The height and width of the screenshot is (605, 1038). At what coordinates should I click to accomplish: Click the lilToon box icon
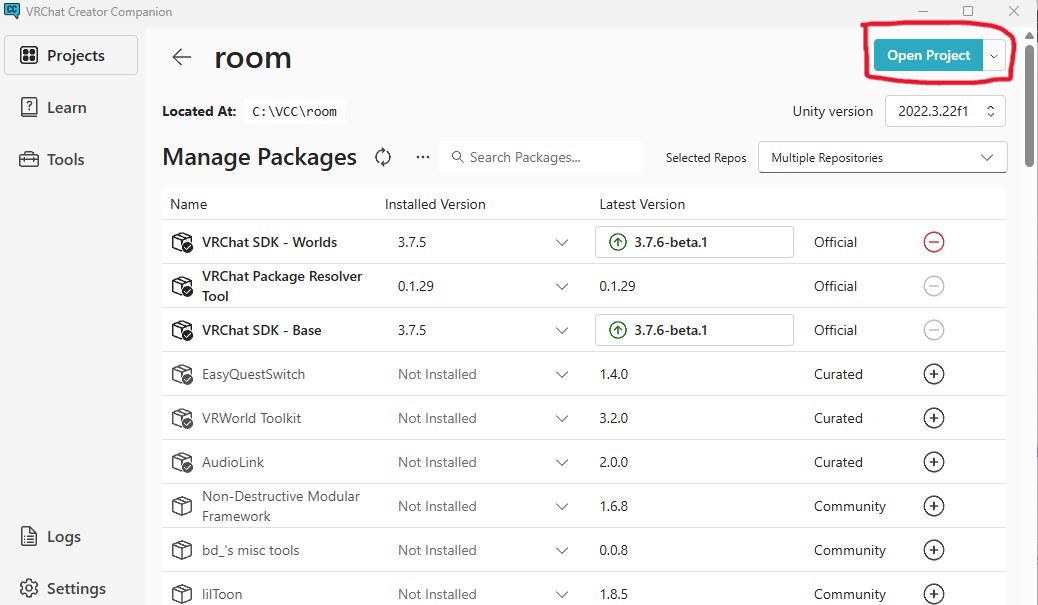pos(181,594)
